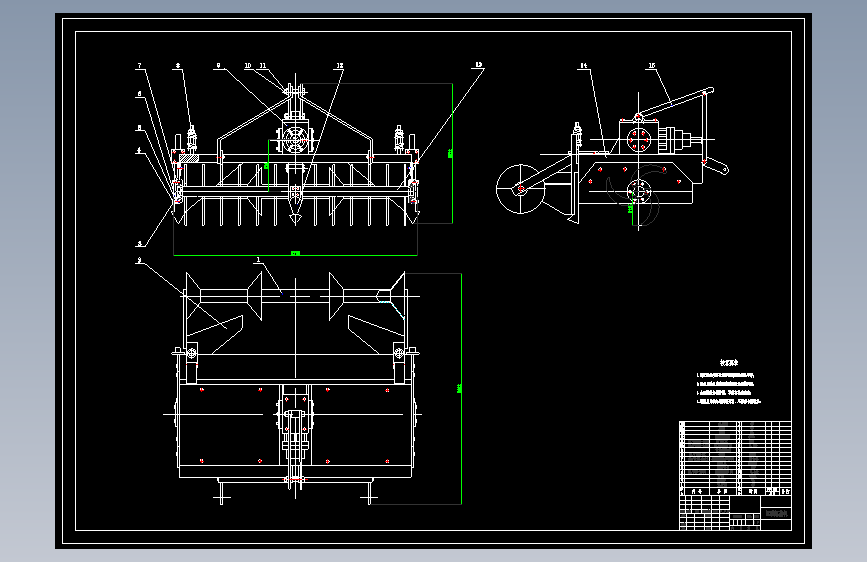This screenshot has width=867, height=562.
Task: Click part balloon number 6
Action: tap(139, 93)
